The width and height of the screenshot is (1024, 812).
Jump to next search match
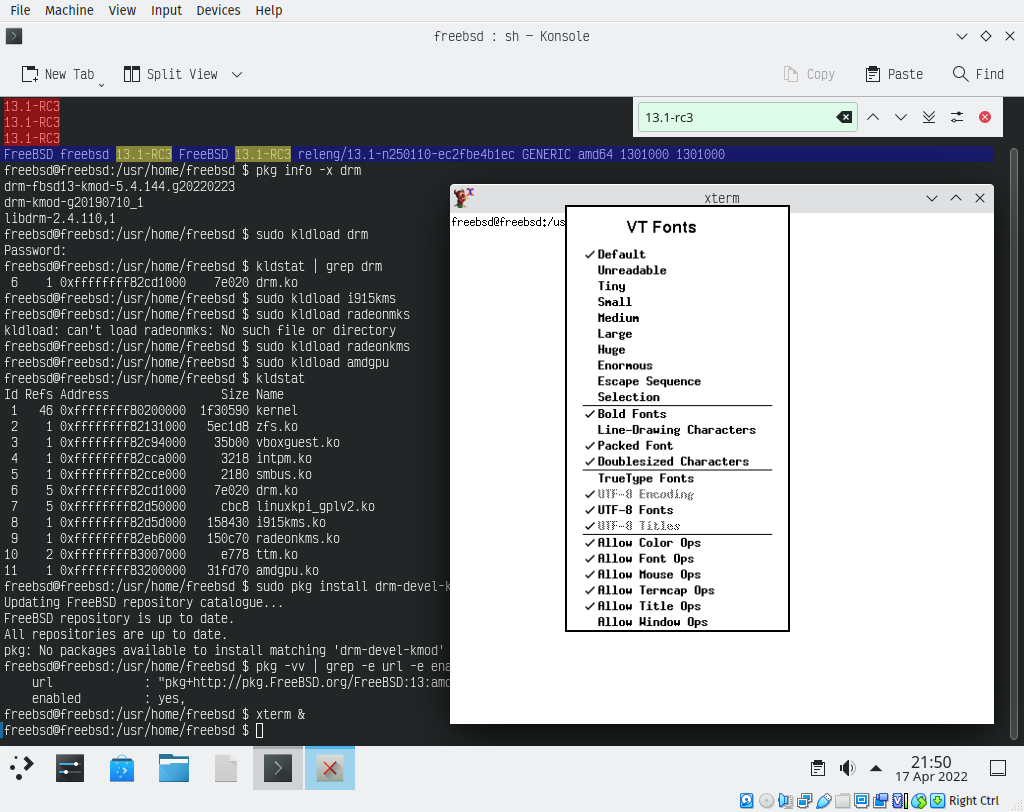click(901, 117)
